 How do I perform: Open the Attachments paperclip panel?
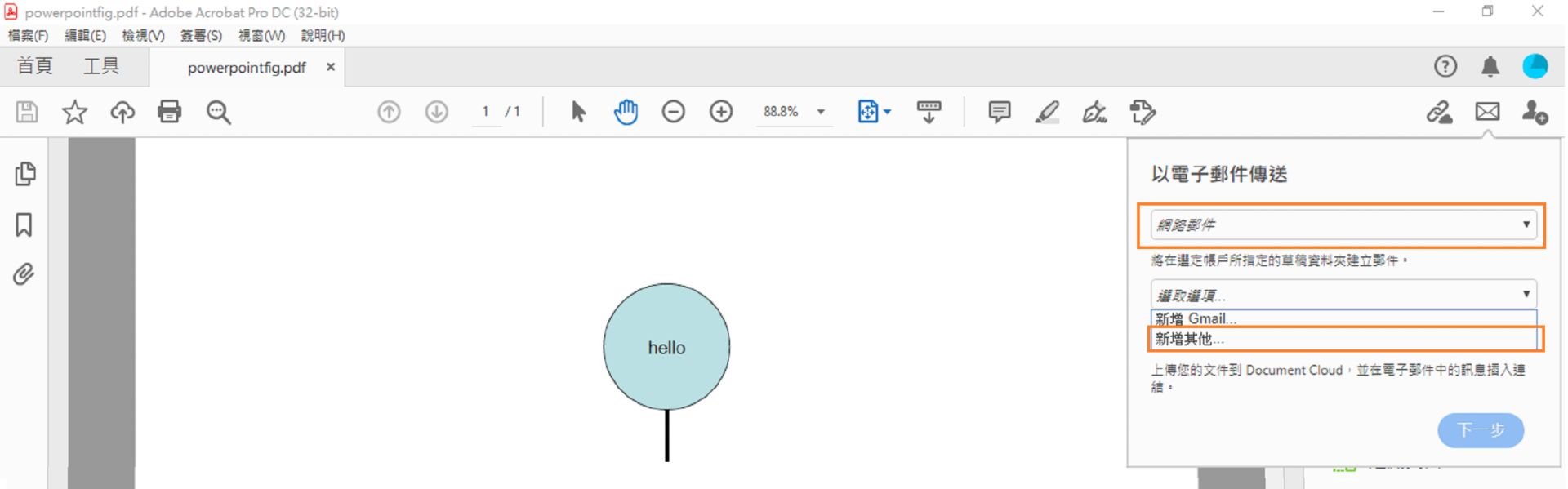pos(24,274)
